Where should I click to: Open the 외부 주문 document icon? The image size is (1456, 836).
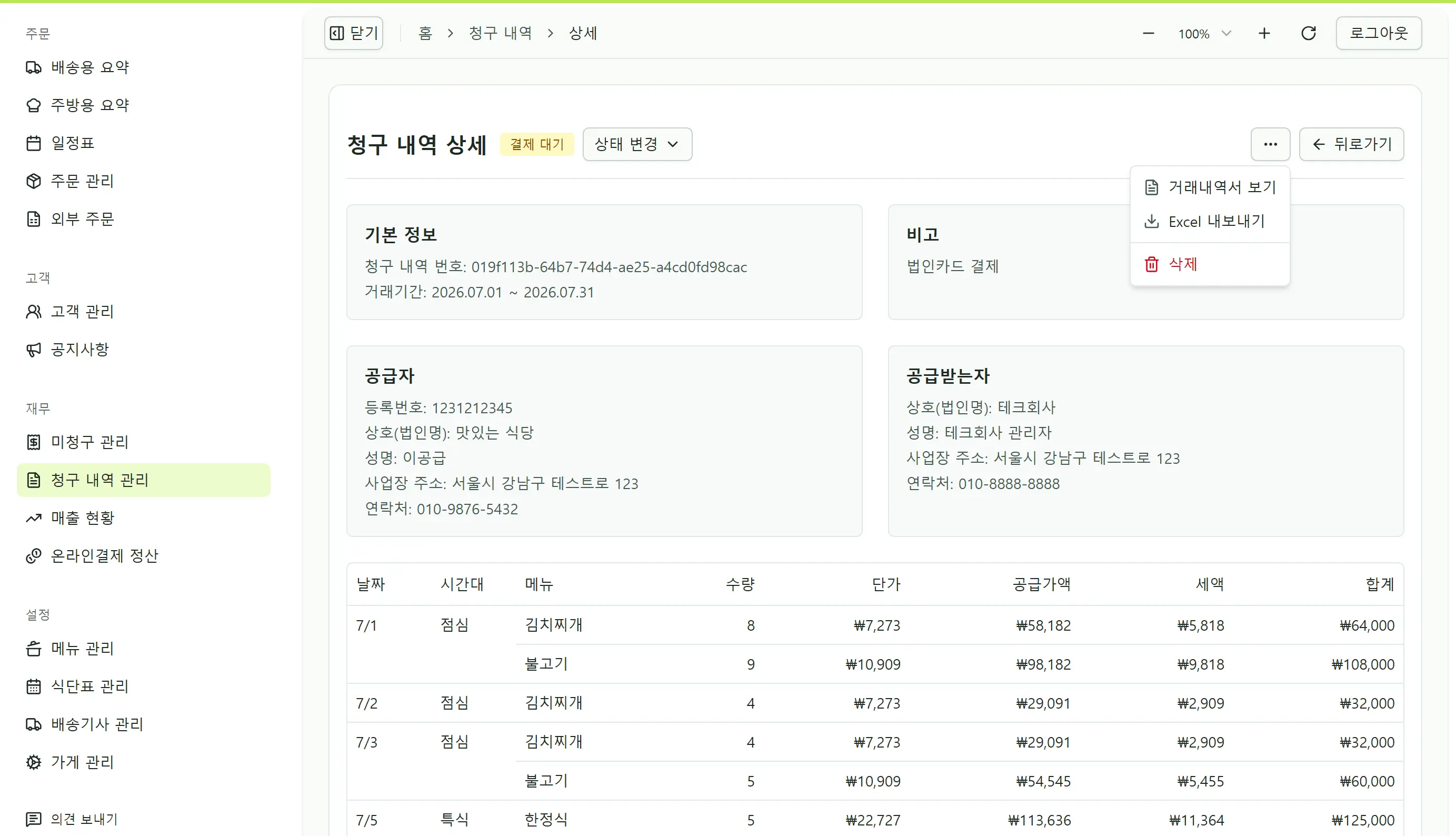tap(33, 219)
